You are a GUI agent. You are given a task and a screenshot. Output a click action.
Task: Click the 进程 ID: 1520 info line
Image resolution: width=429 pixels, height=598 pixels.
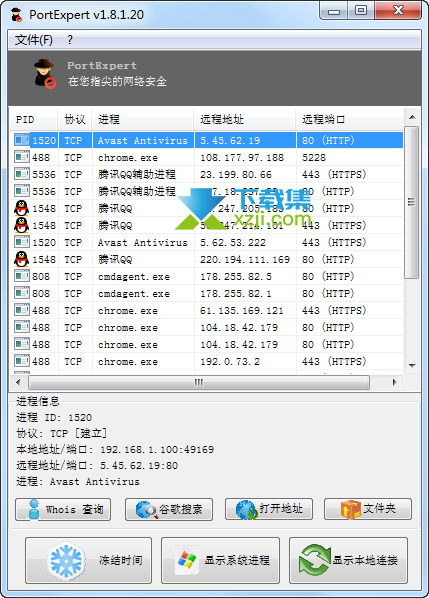(54, 418)
